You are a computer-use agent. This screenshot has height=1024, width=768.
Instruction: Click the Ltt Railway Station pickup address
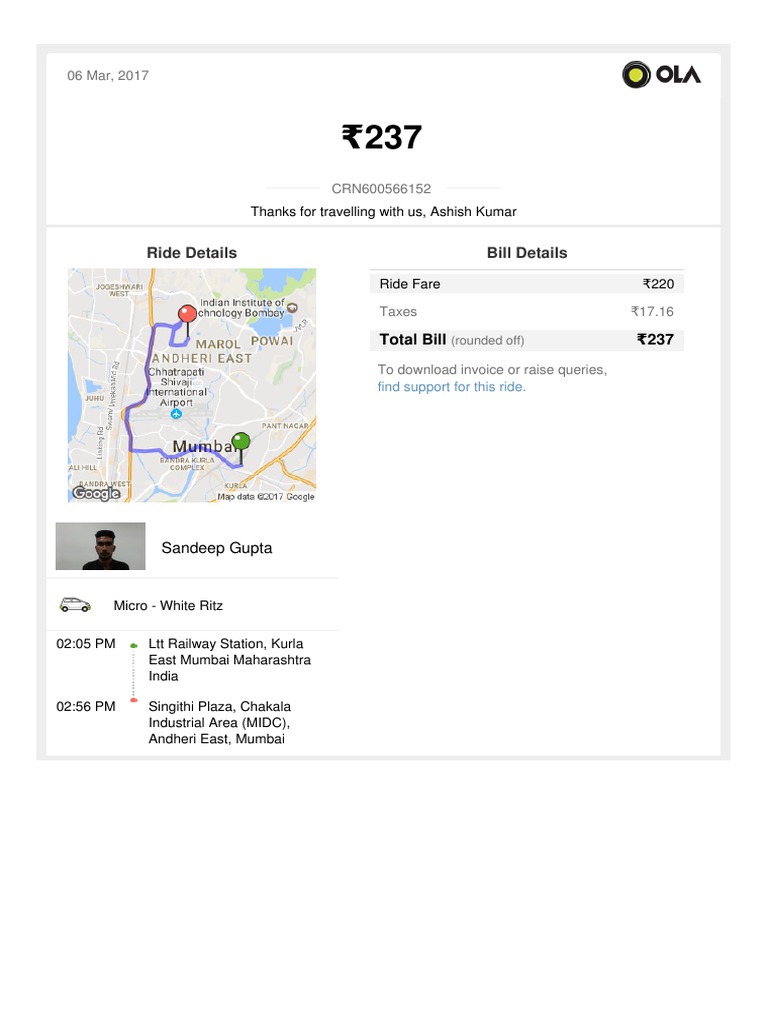pos(229,660)
